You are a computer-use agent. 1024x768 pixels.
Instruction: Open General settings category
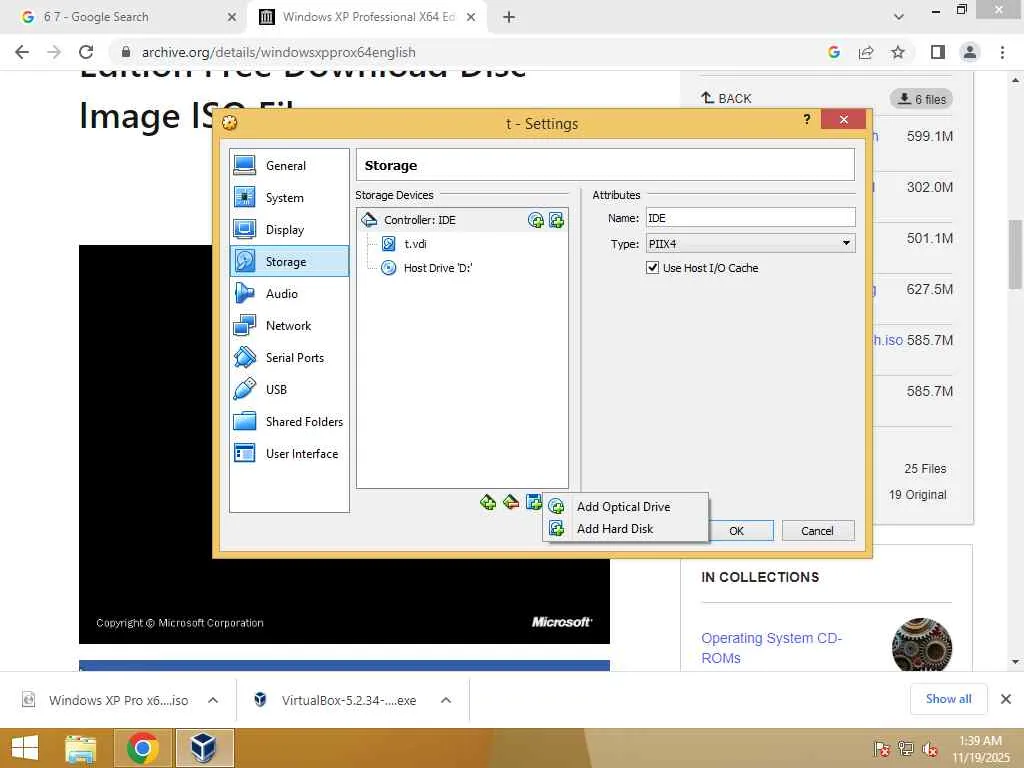pyautogui.click(x=289, y=166)
